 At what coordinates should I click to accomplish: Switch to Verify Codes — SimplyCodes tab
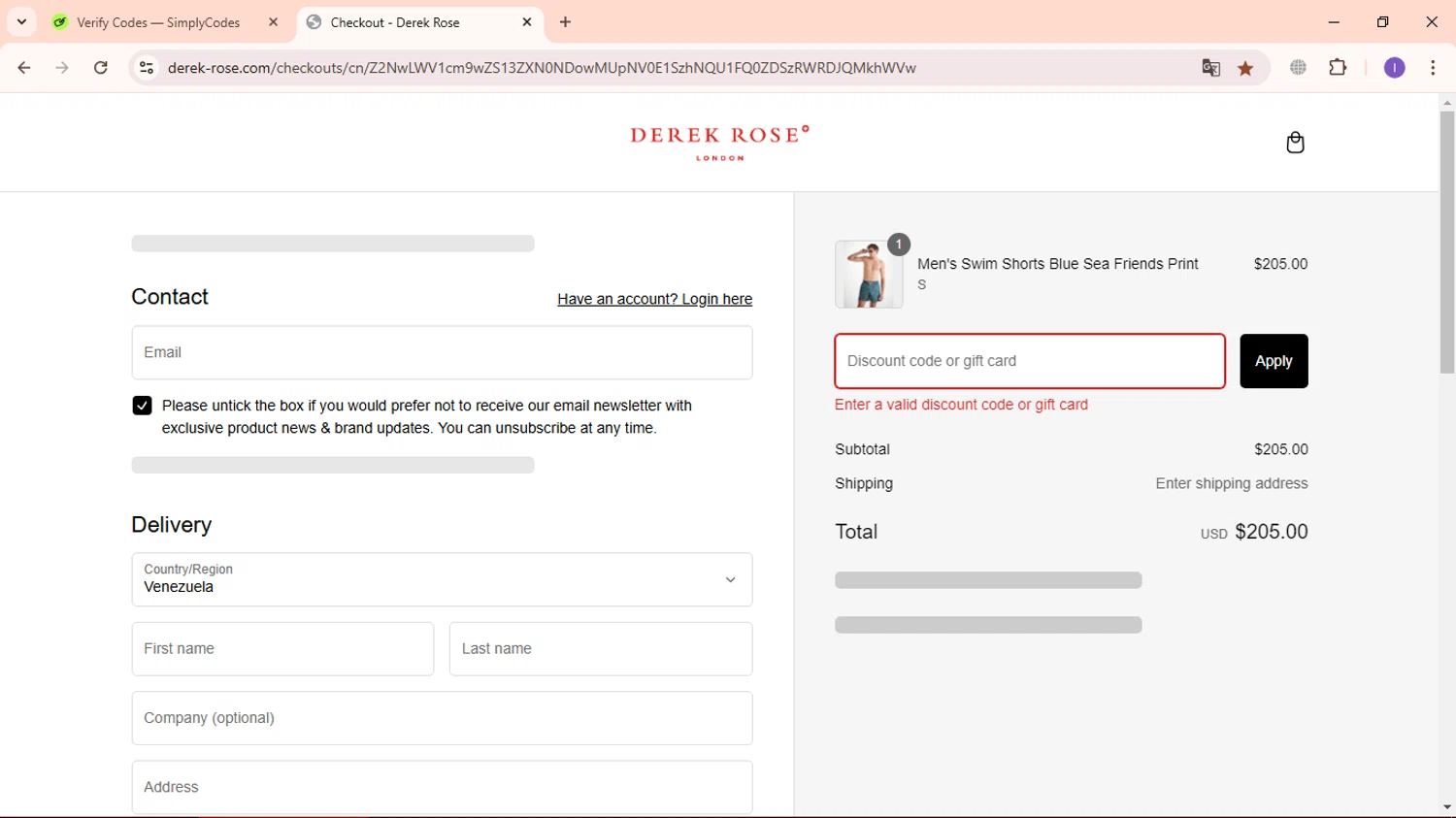point(159,22)
